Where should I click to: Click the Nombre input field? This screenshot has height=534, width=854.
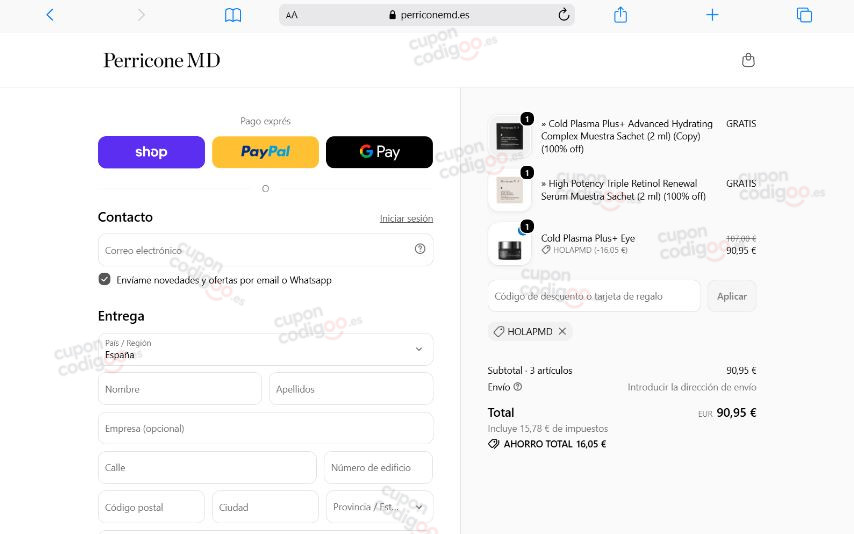click(x=180, y=389)
